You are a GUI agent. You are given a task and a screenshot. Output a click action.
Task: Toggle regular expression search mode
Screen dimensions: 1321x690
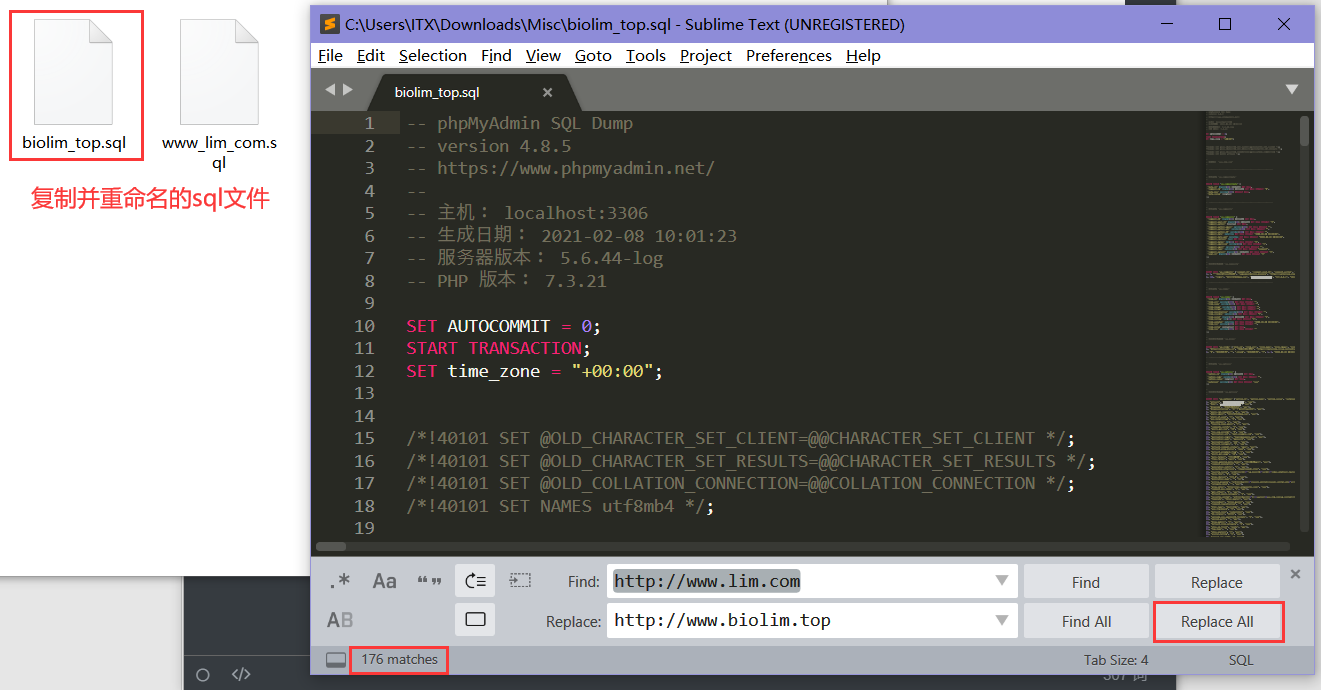tap(340, 581)
